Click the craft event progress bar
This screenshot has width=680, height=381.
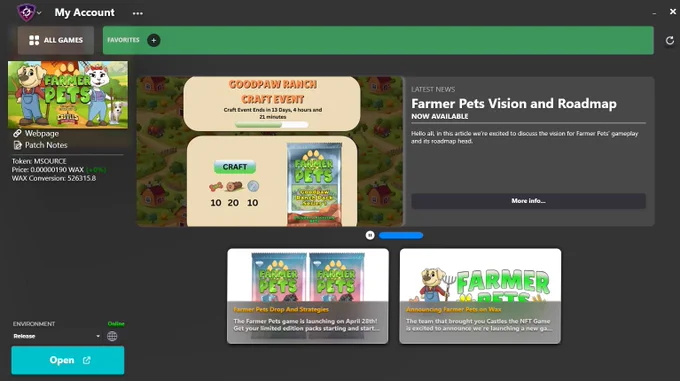tap(271, 125)
